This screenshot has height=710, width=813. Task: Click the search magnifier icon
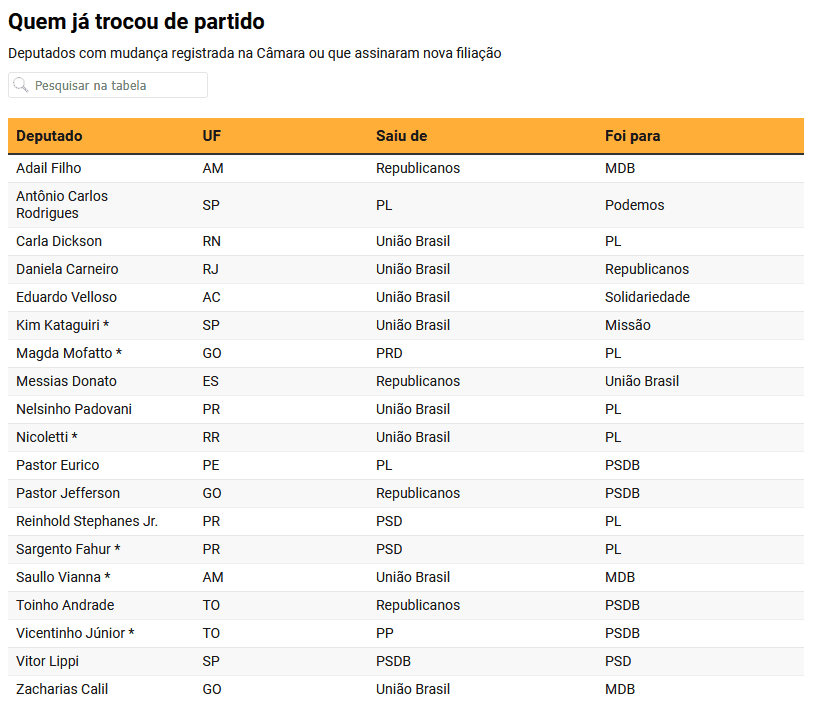[x=21, y=86]
